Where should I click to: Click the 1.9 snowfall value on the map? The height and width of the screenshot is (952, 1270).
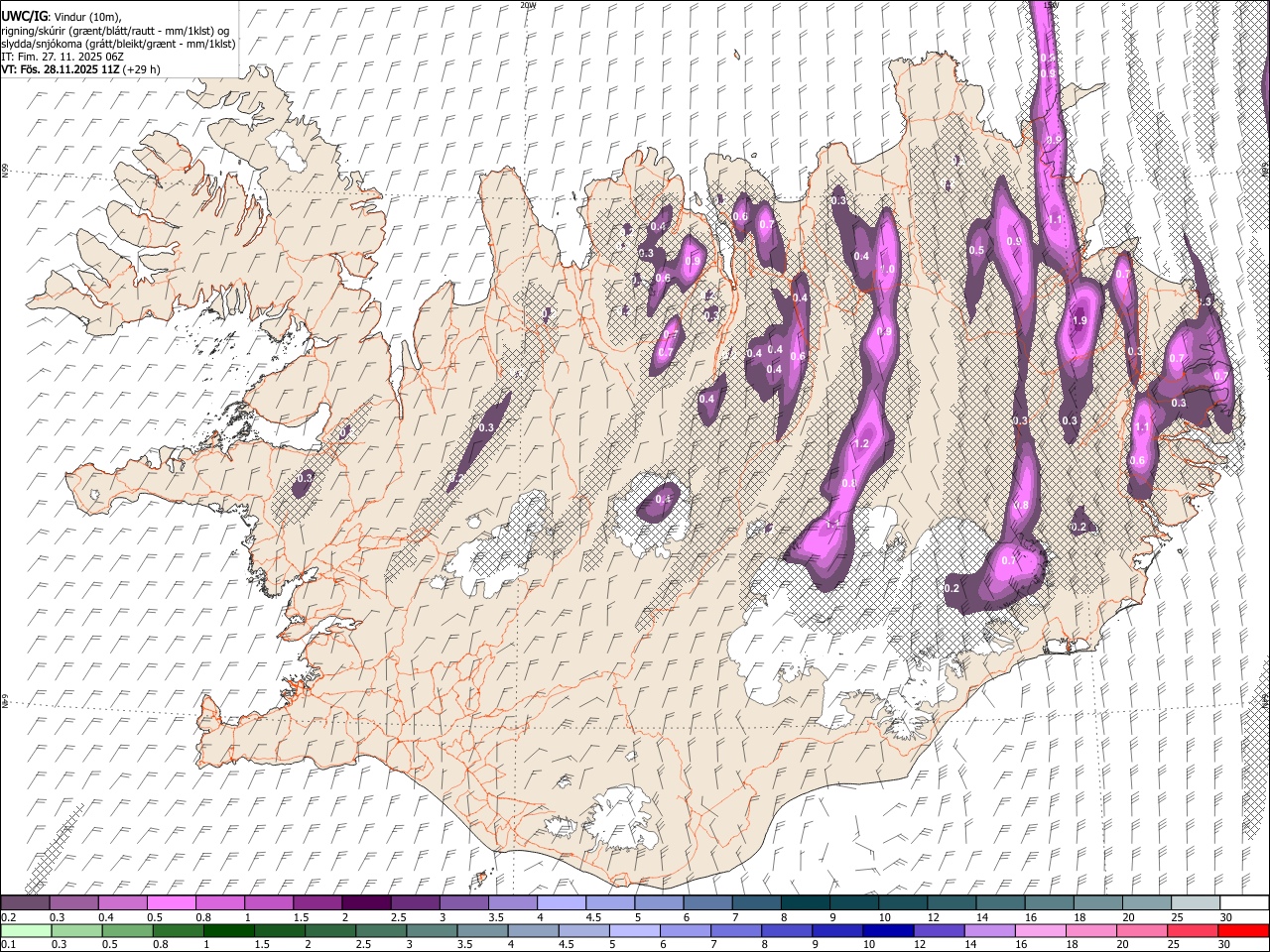(1080, 320)
